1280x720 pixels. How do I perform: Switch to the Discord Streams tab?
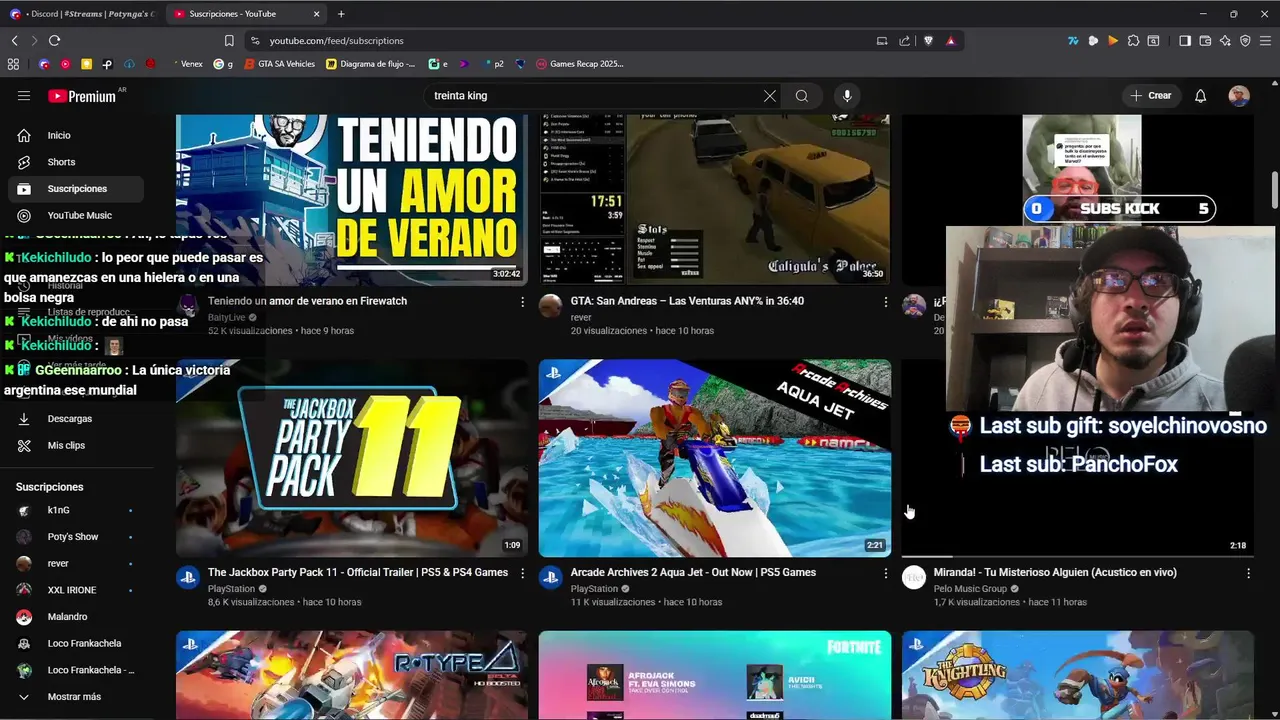[82, 14]
